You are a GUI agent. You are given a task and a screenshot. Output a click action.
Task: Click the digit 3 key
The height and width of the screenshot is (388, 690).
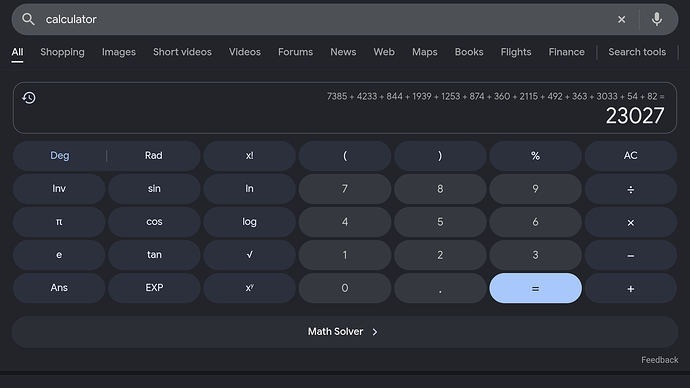point(535,255)
